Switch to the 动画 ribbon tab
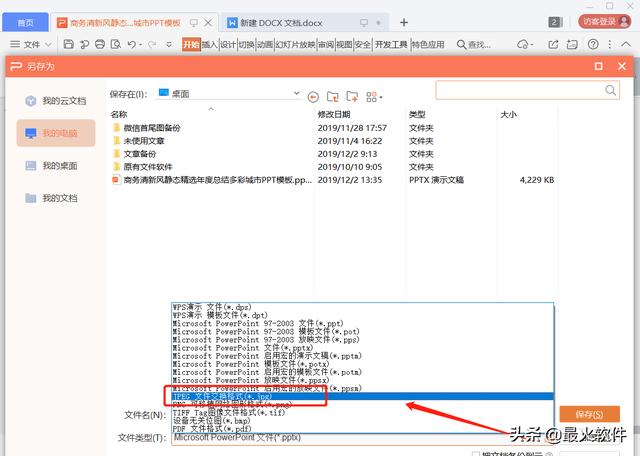The image size is (640, 456). click(x=264, y=44)
